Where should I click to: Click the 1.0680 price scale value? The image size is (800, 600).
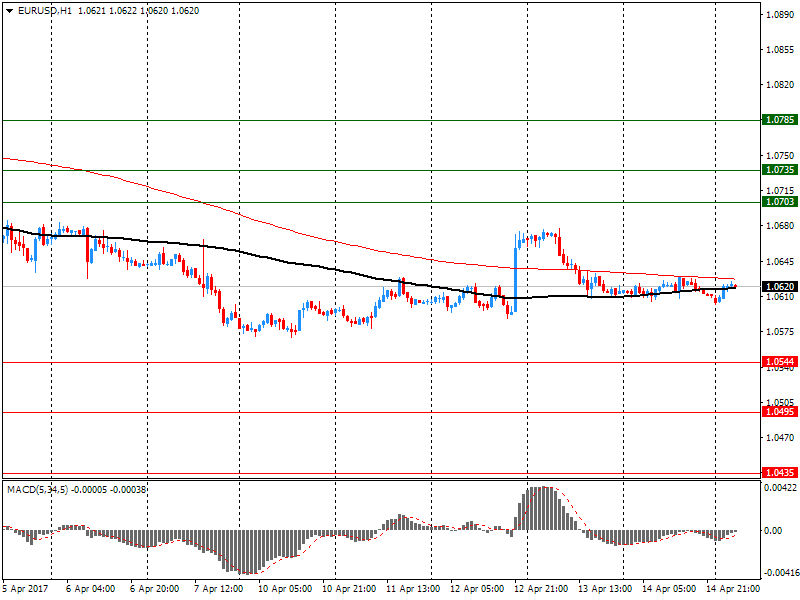(781, 226)
